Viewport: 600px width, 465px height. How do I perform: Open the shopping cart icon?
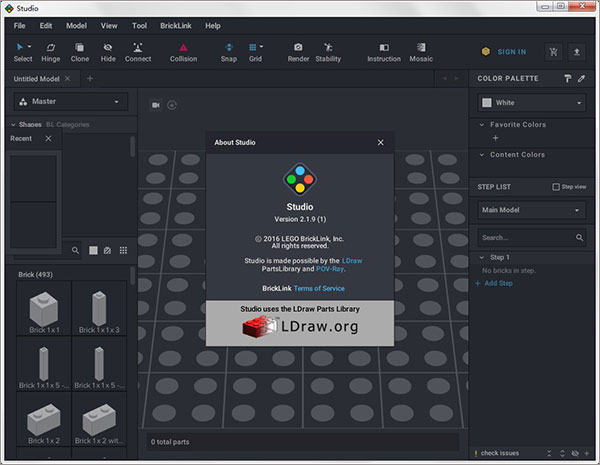(553, 52)
